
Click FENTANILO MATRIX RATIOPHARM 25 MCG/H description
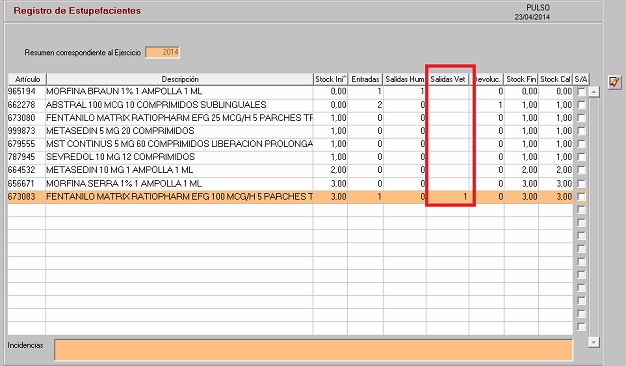179,118
